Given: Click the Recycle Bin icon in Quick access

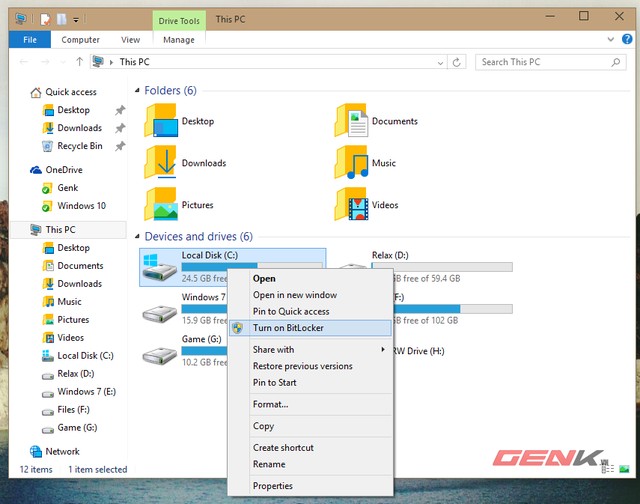Looking at the screenshot, I should [48, 146].
